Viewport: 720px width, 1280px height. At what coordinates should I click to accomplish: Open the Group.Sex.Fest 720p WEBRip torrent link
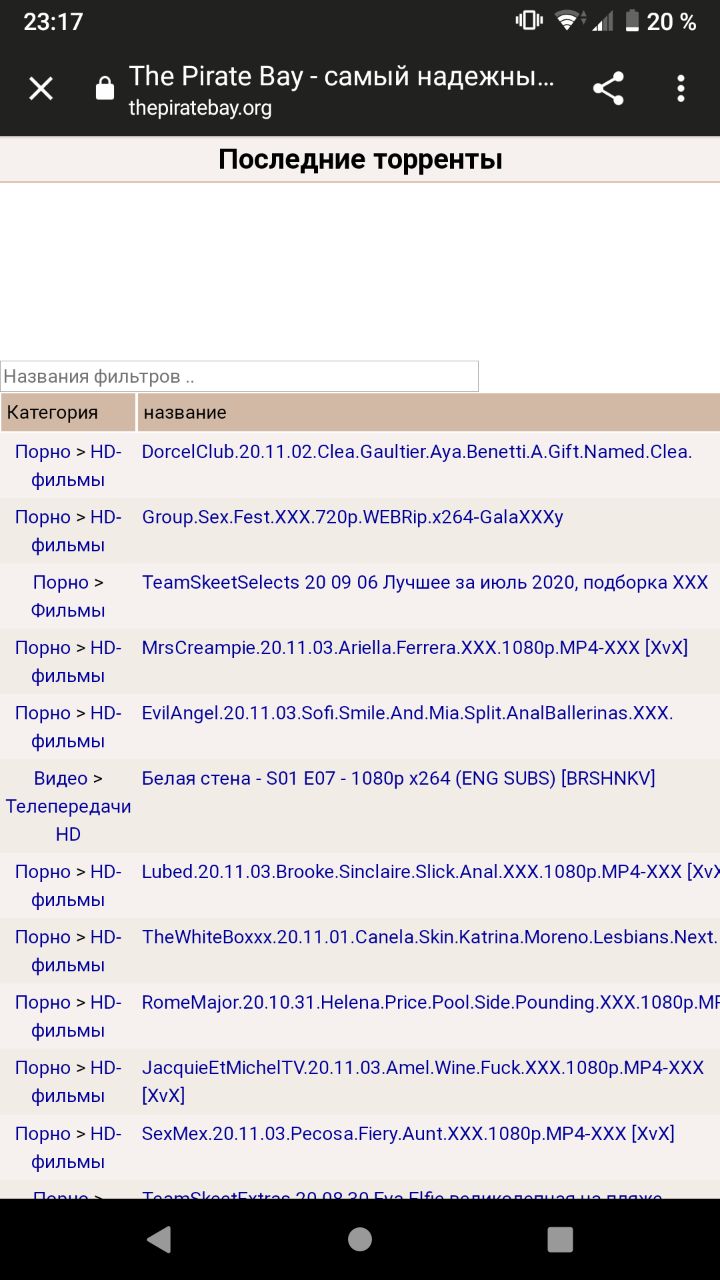click(353, 517)
